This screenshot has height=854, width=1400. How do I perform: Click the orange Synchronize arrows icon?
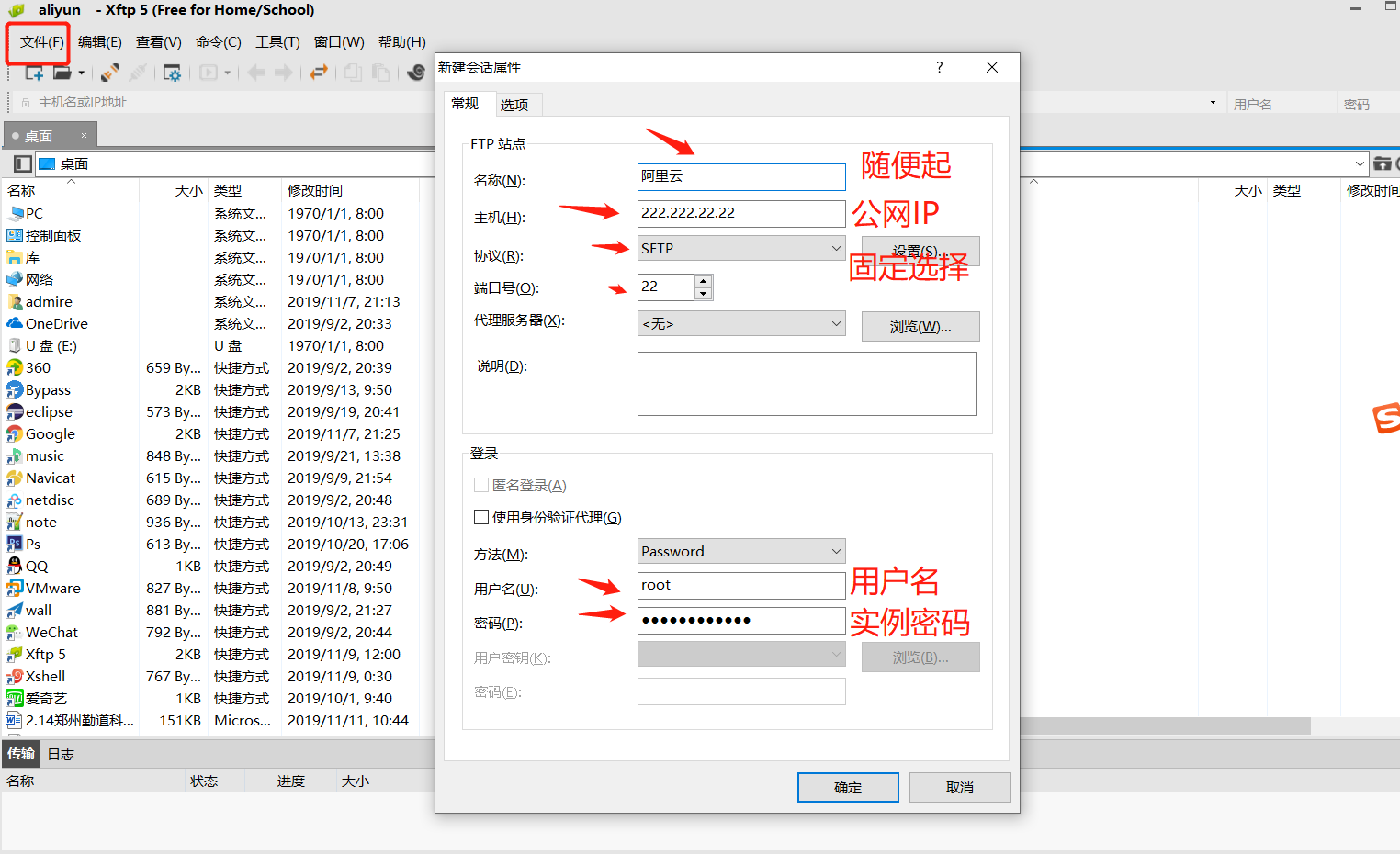pyautogui.click(x=319, y=73)
